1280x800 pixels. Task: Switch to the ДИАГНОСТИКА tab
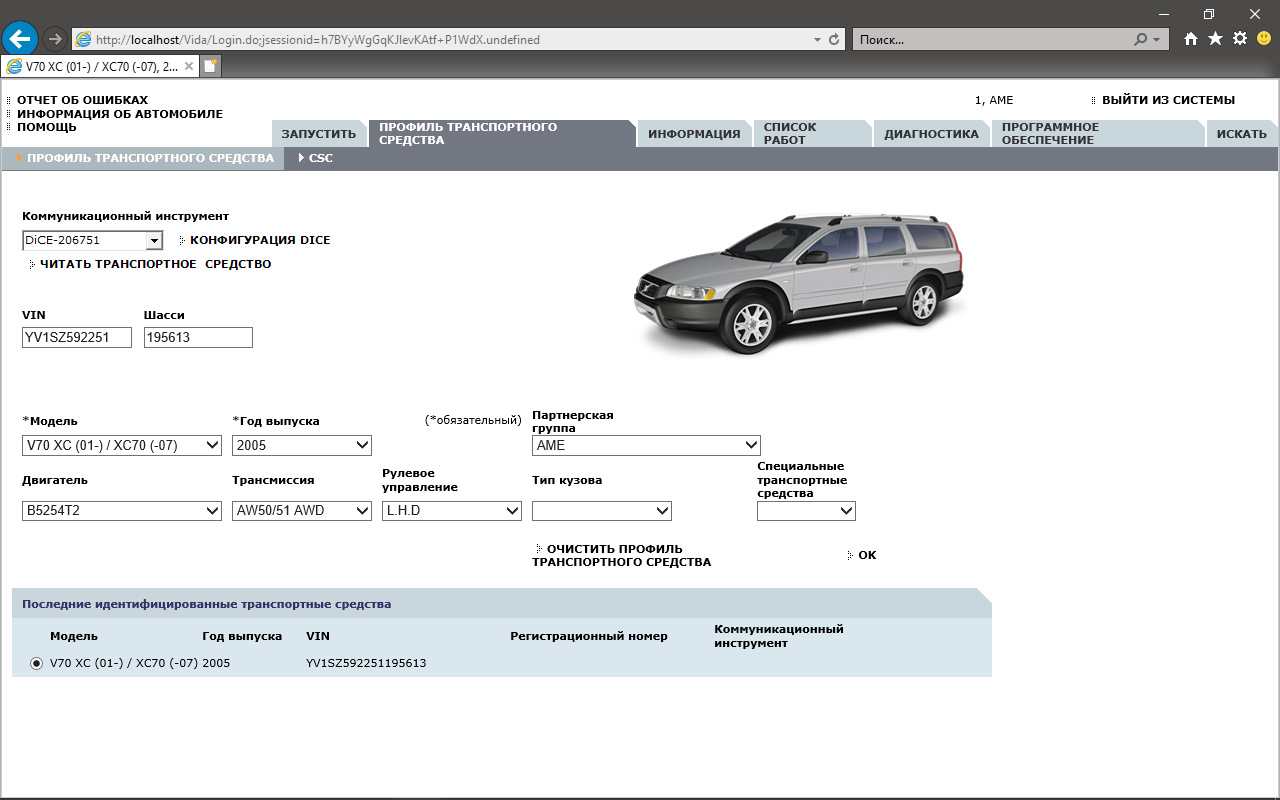tap(931, 134)
